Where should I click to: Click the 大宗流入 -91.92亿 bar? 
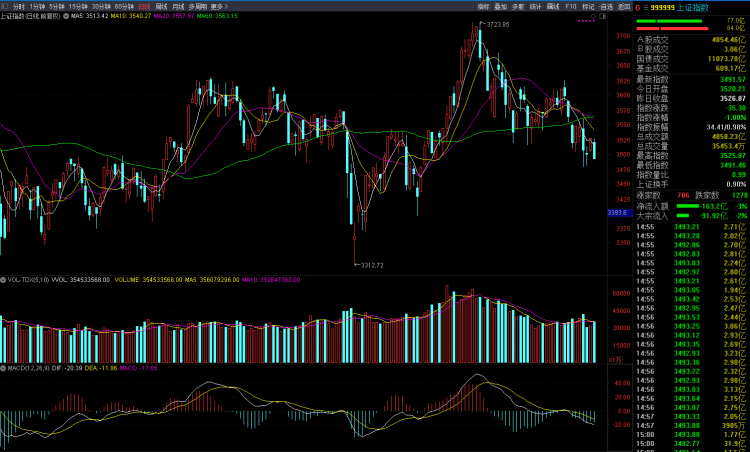tap(683, 216)
